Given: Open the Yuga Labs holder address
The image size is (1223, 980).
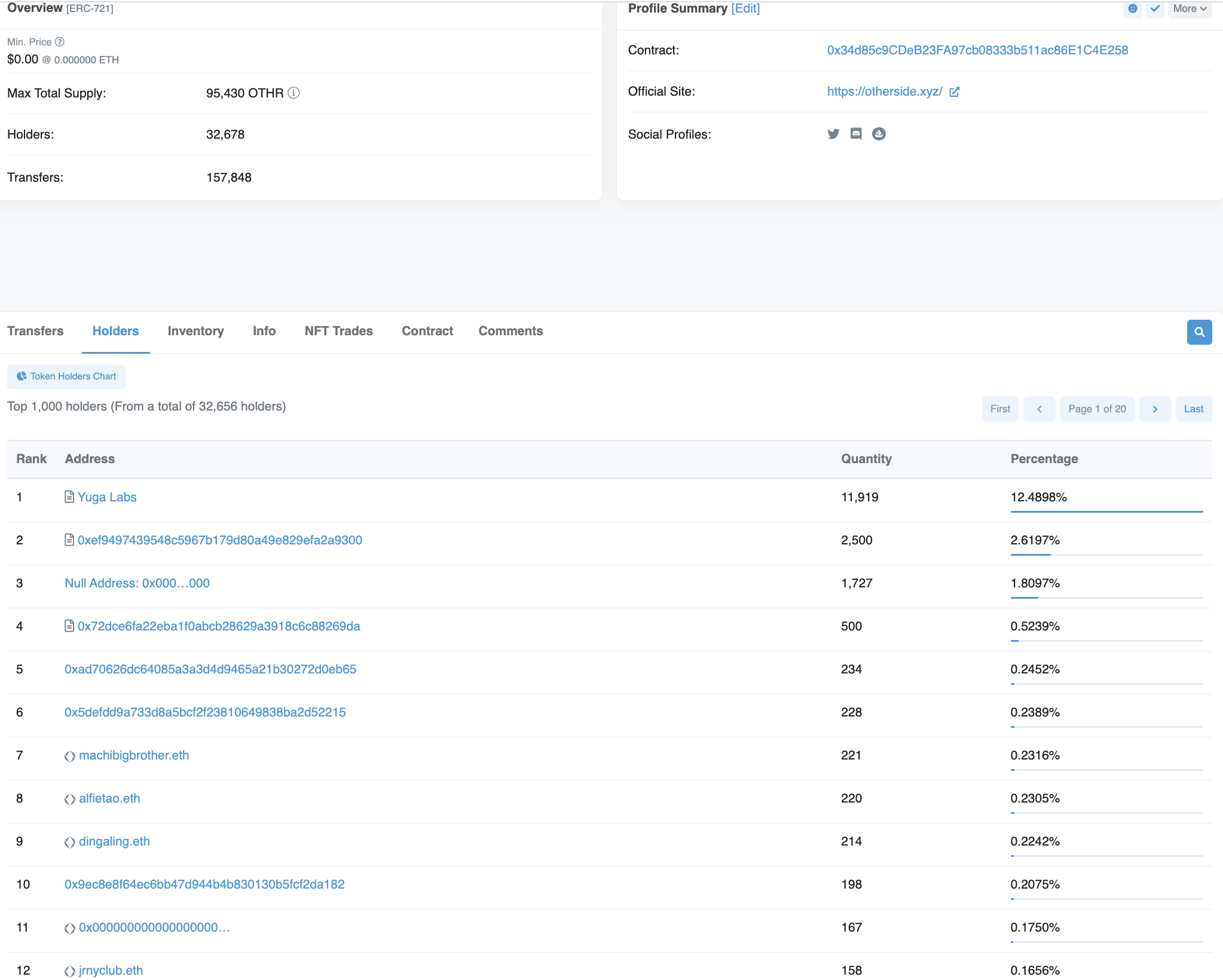Looking at the screenshot, I should click(107, 497).
